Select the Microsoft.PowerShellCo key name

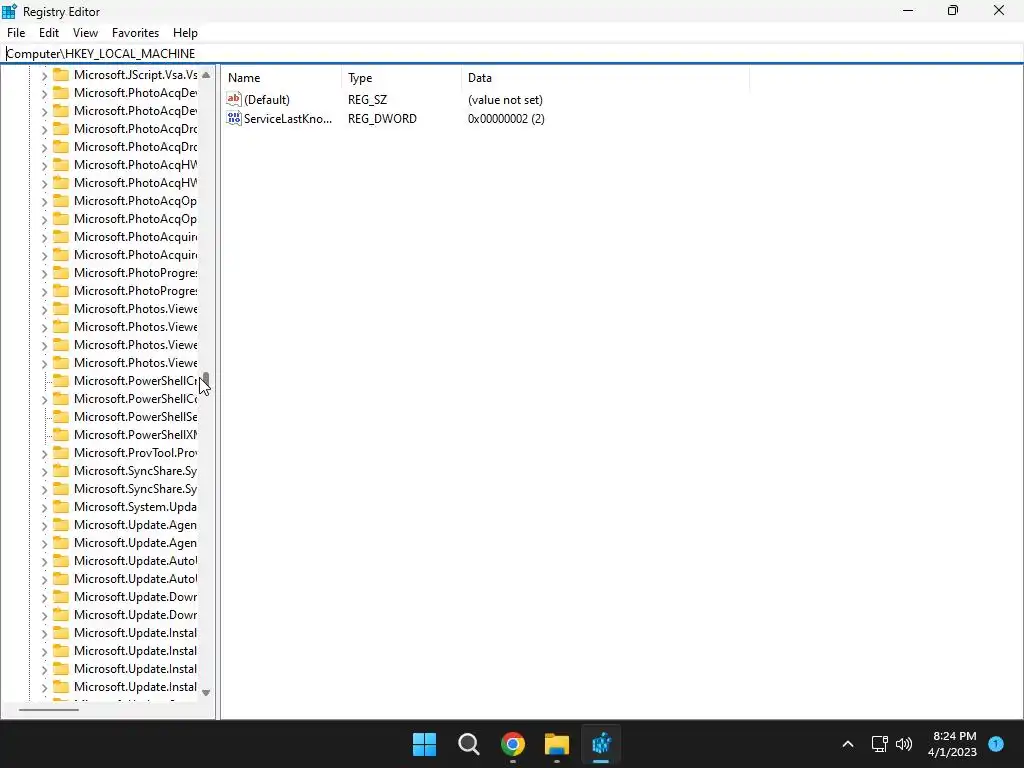point(135,398)
